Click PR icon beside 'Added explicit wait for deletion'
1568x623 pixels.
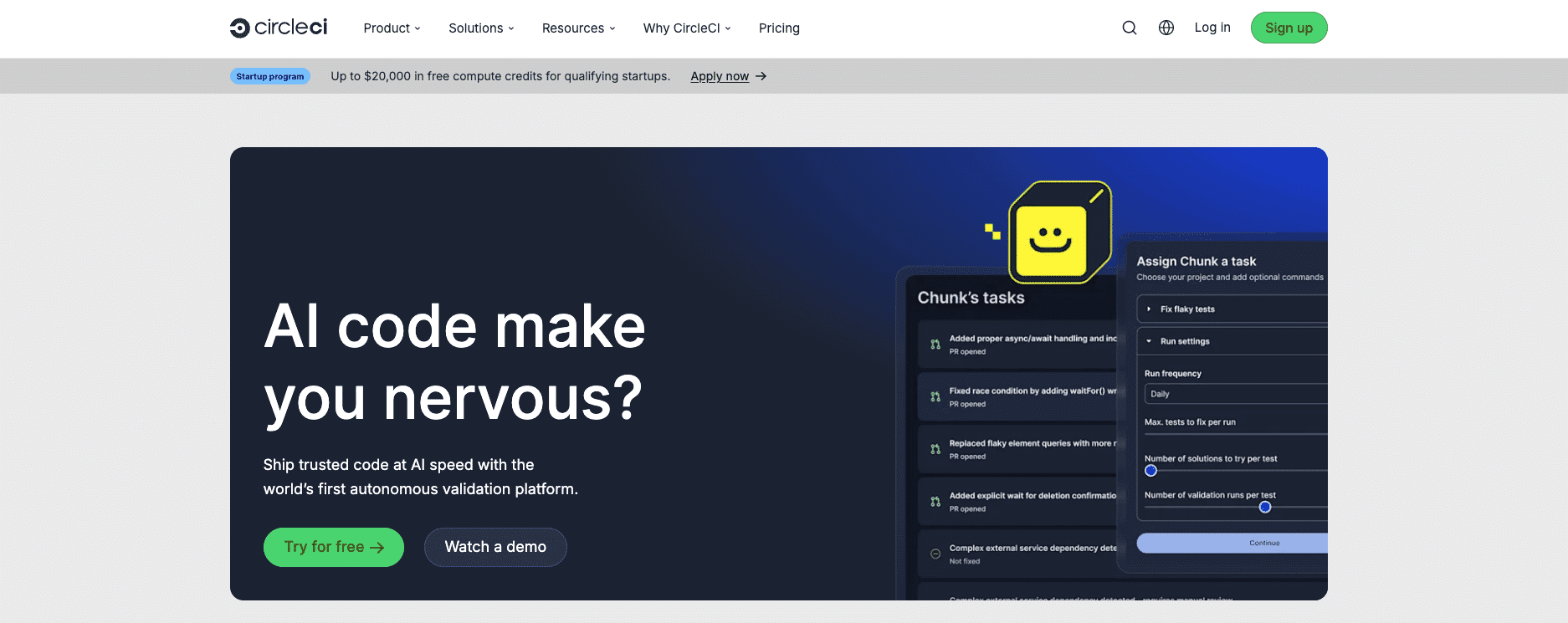coord(935,502)
